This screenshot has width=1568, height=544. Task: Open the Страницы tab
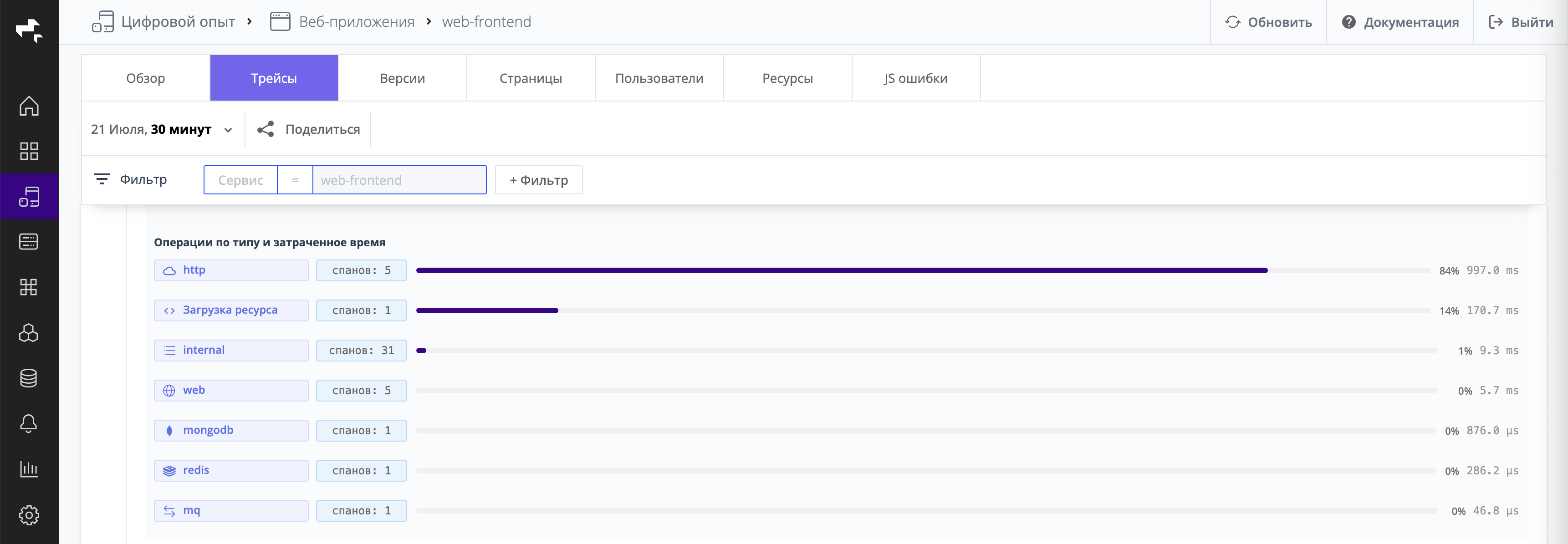point(531,78)
